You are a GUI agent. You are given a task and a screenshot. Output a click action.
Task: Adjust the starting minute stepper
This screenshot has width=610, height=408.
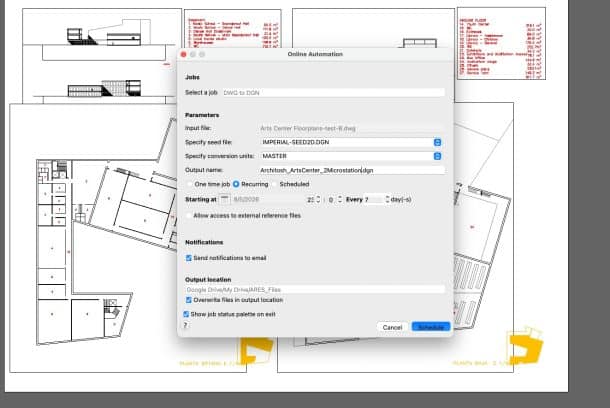[x=340, y=200]
